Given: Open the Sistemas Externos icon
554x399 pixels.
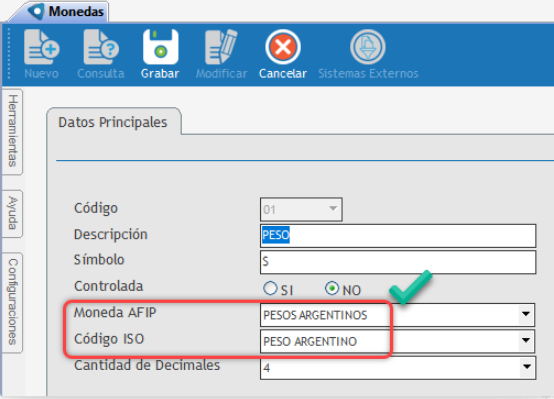Looking at the screenshot, I should [x=368, y=47].
